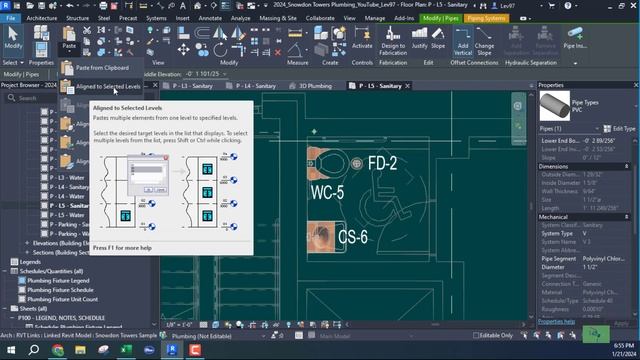Click the Type Properties icon in ribbon
The width and height of the screenshot is (640, 360).
[x=41, y=32]
